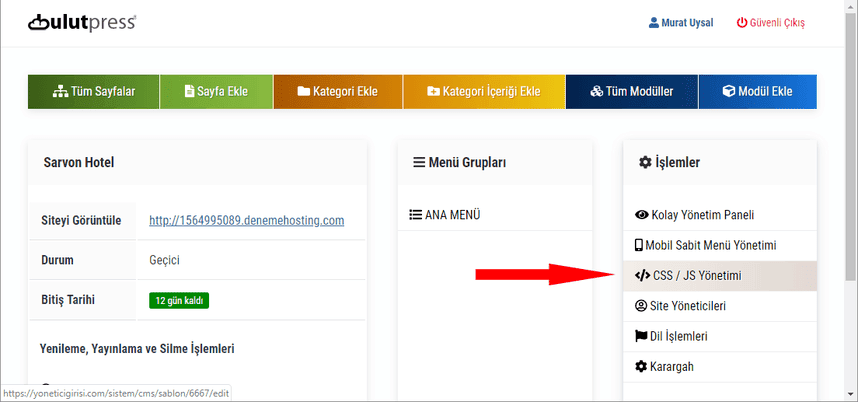
Task: Click the Sayfa Ekle button
Action: (216, 91)
